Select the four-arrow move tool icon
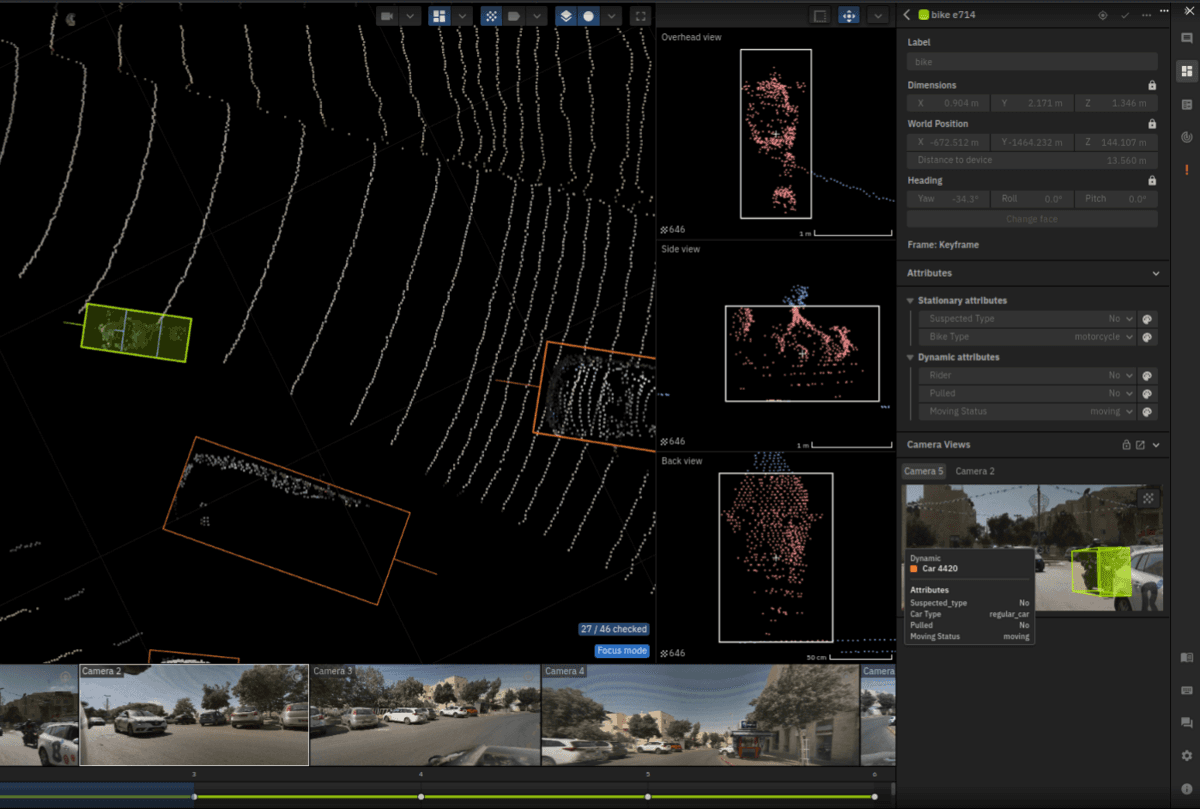This screenshot has height=809, width=1200. [x=849, y=16]
